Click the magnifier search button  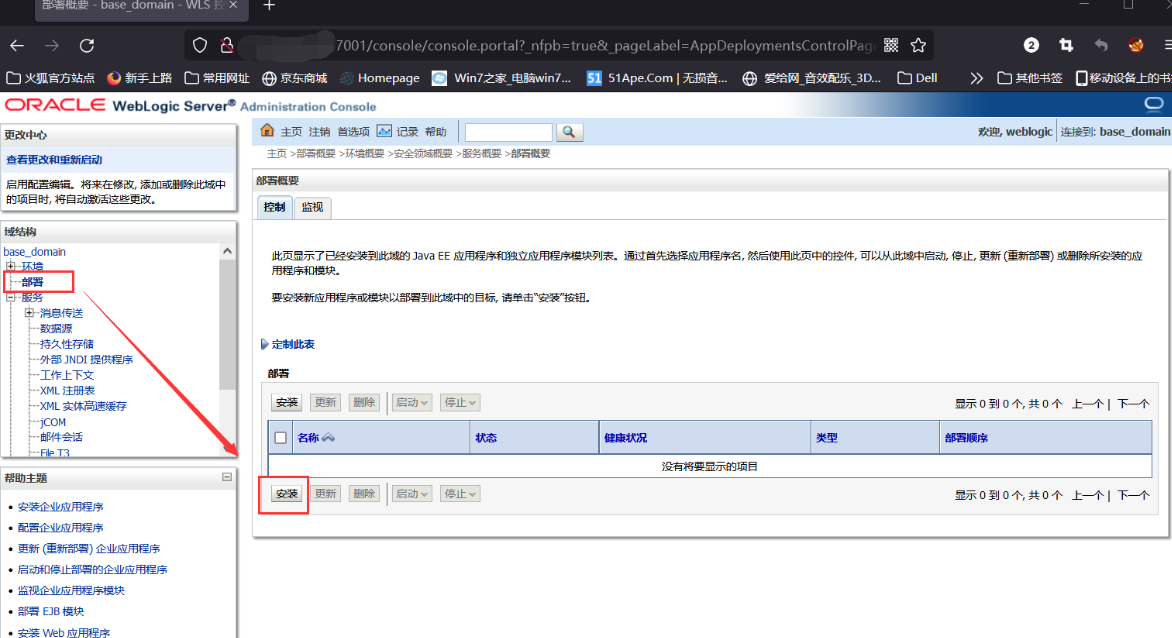[x=569, y=132]
